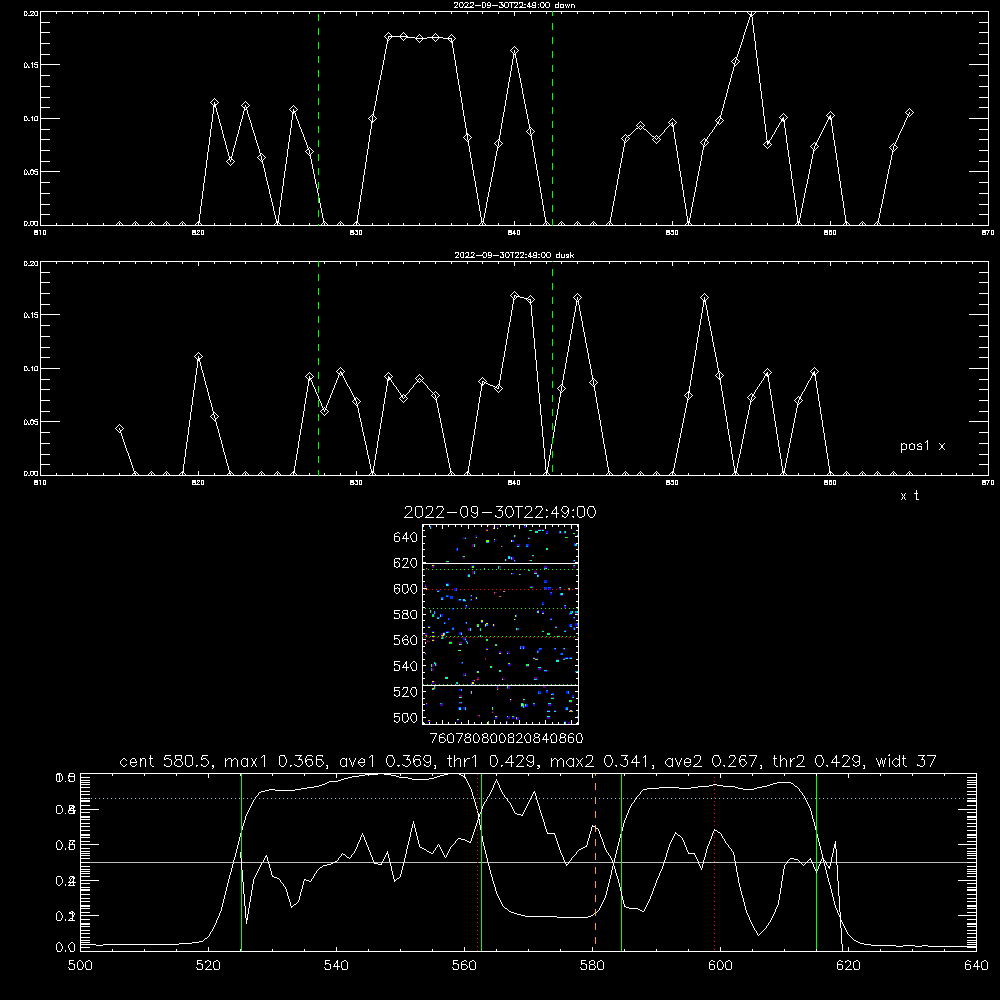Screen dimensions: 1000x1000
Task: Click bottom plot x-axis label 560
Action: (x=464, y=966)
